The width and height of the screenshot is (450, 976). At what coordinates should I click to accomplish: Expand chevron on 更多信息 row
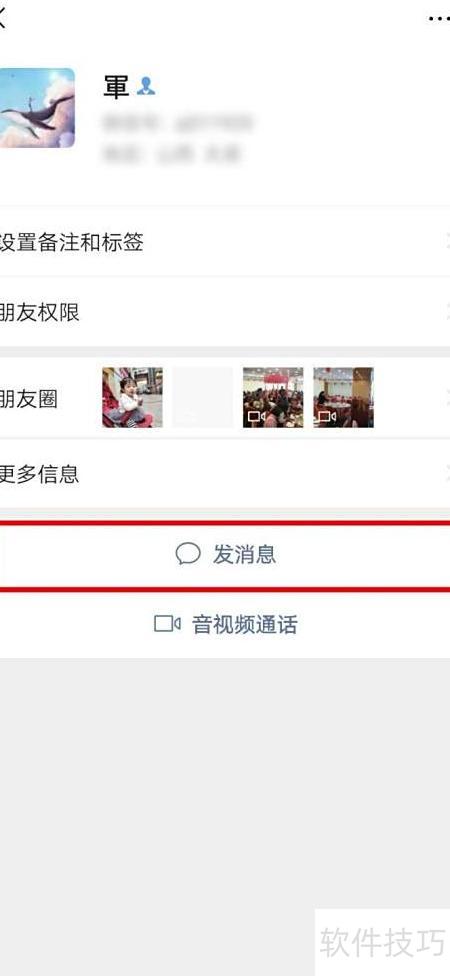click(x=447, y=474)
